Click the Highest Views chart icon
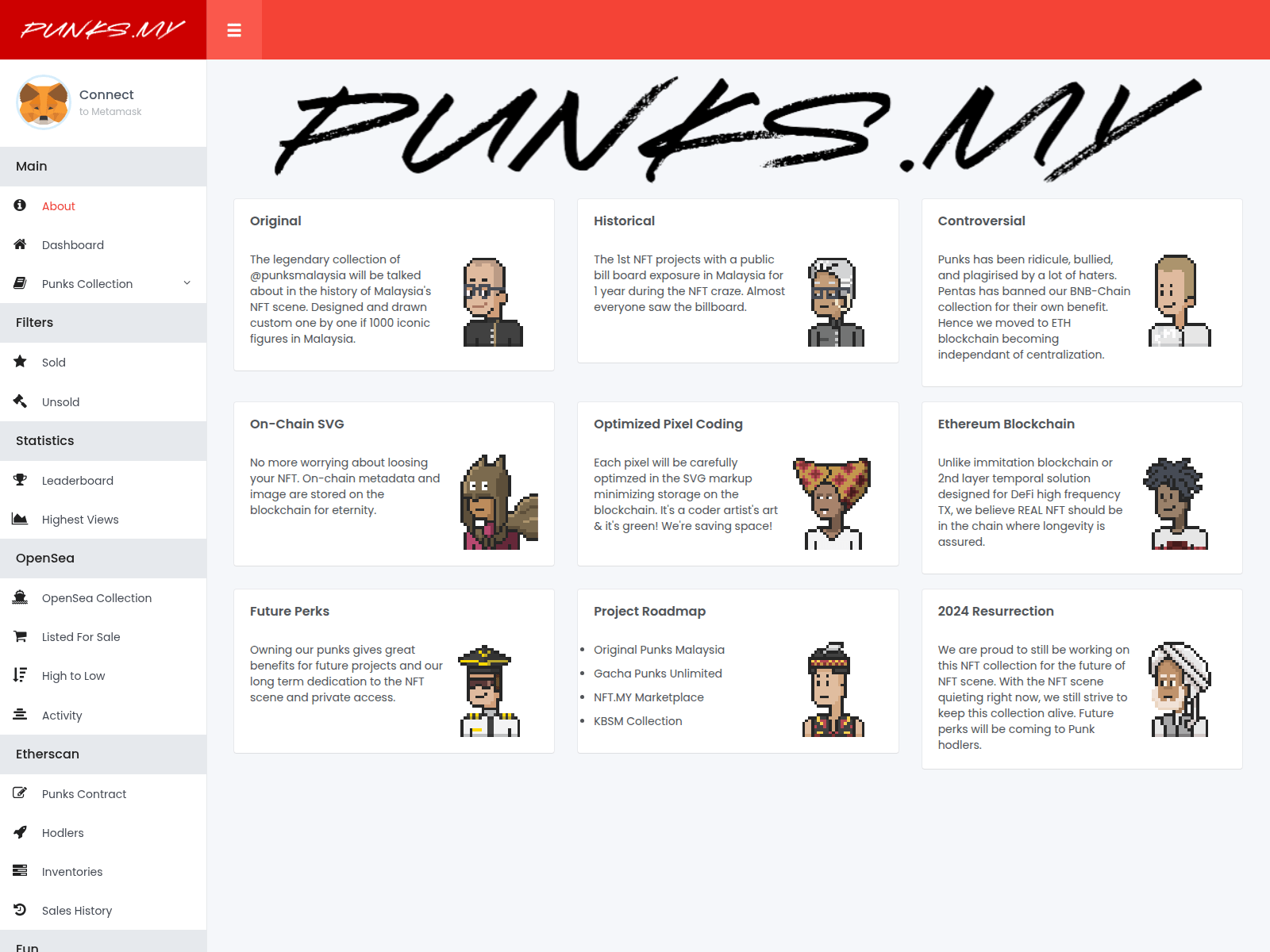Screen dimensions: 1270x952 point(20,519)
